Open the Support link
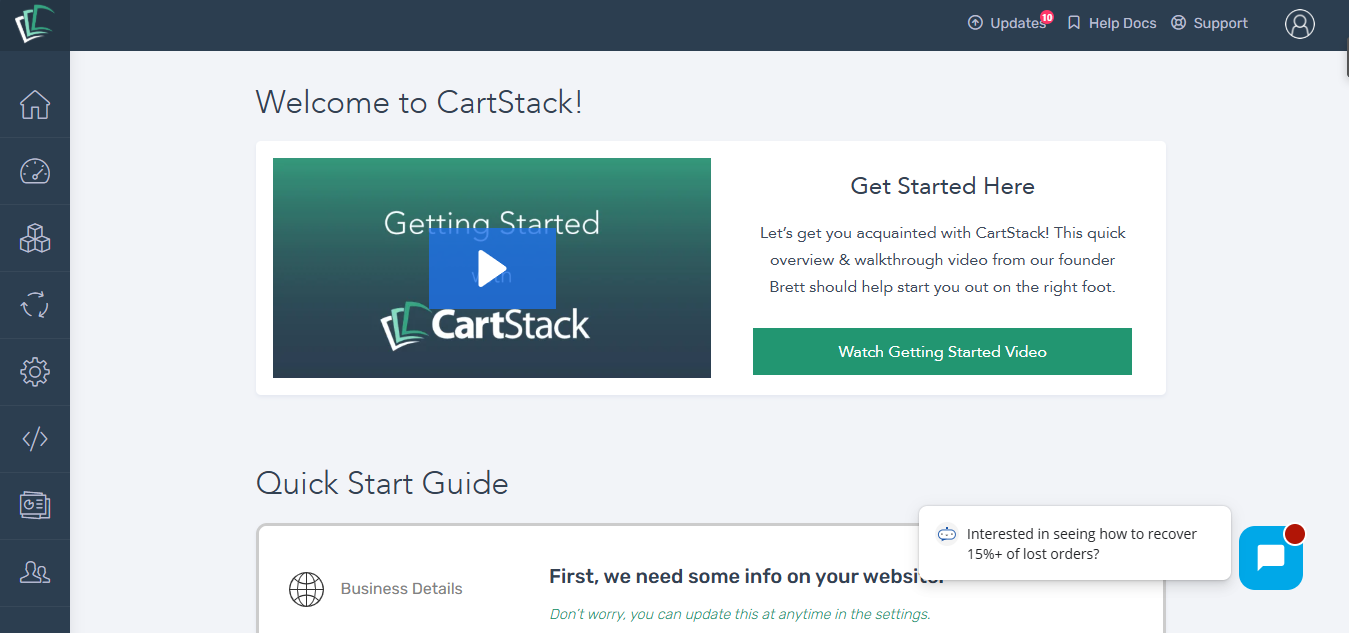The width and height of the screenshot is (1349, 633). 1209,23
